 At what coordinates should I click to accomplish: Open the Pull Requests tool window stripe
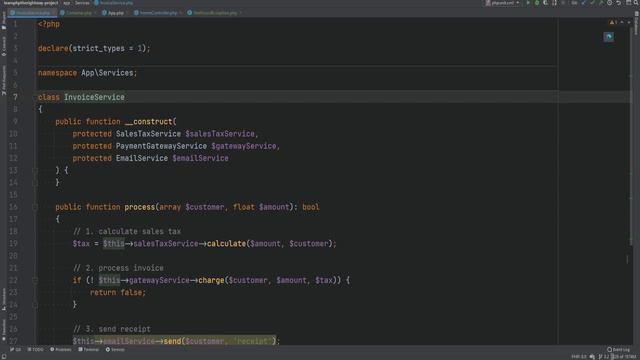click(x=4, y=80)
